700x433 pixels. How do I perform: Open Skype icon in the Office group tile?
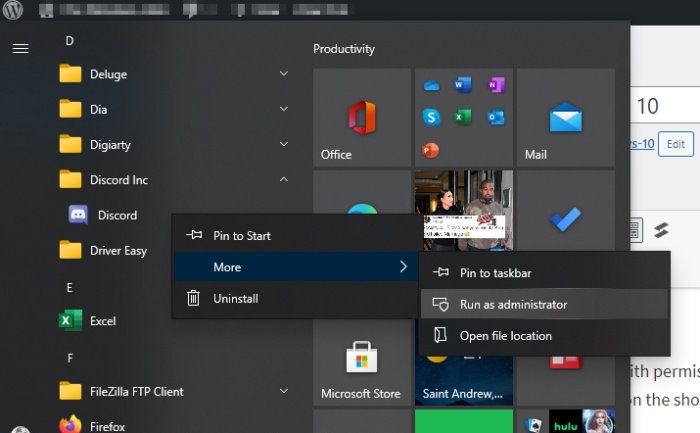[431, 117]
